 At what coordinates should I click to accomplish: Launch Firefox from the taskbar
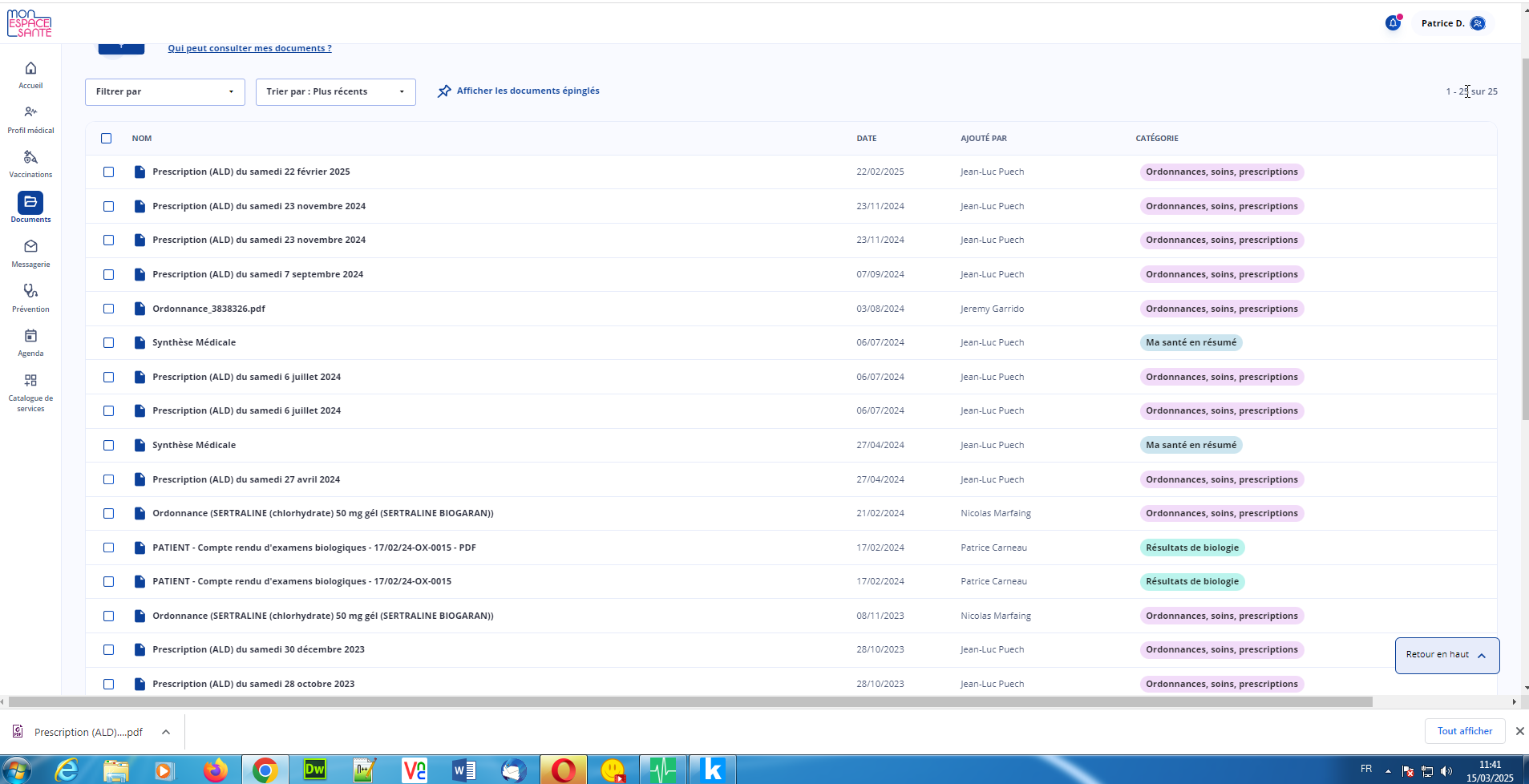tap(214, 770)
